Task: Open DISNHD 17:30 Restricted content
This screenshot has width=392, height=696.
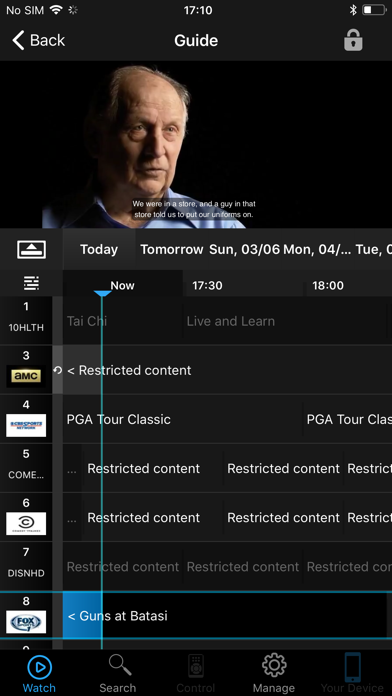Action: coord(243,567)
